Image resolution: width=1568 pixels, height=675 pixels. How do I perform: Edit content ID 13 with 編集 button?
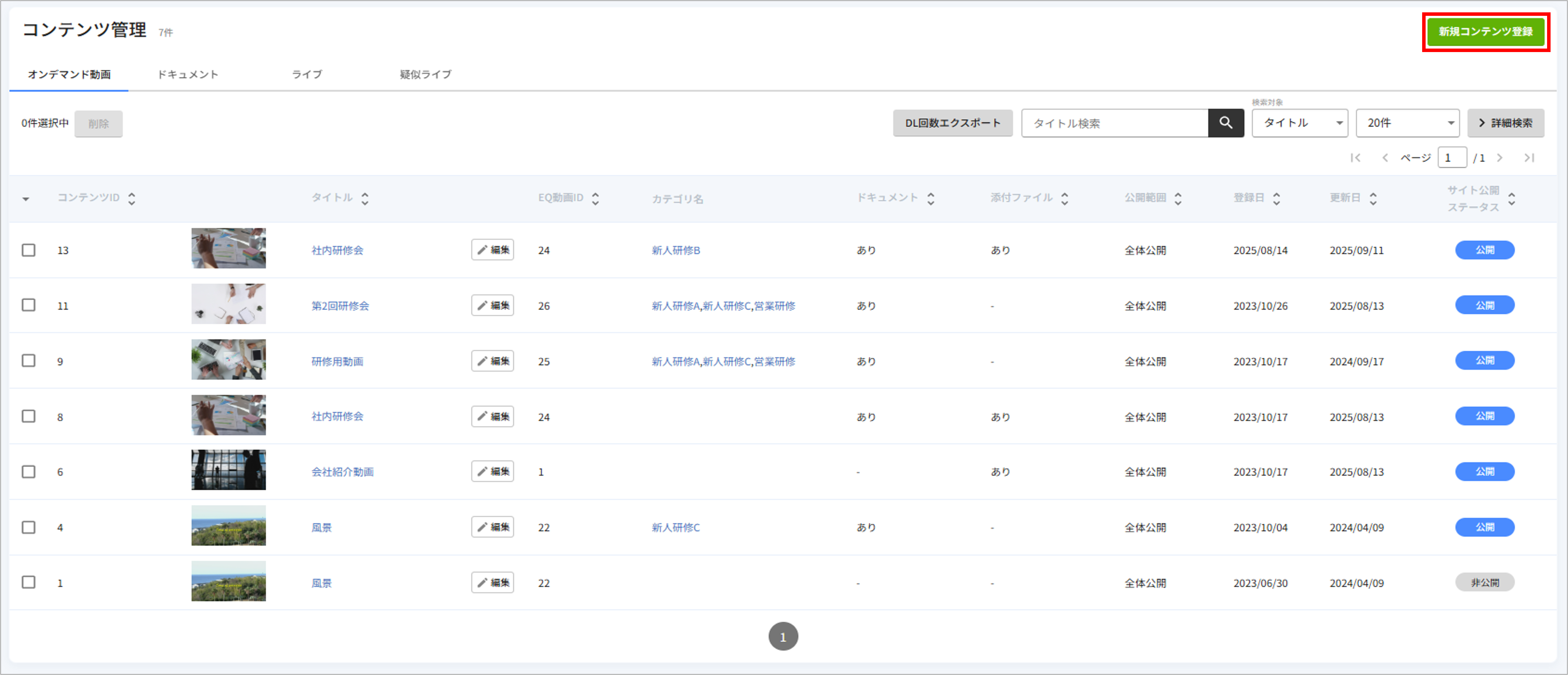[493, 250]
